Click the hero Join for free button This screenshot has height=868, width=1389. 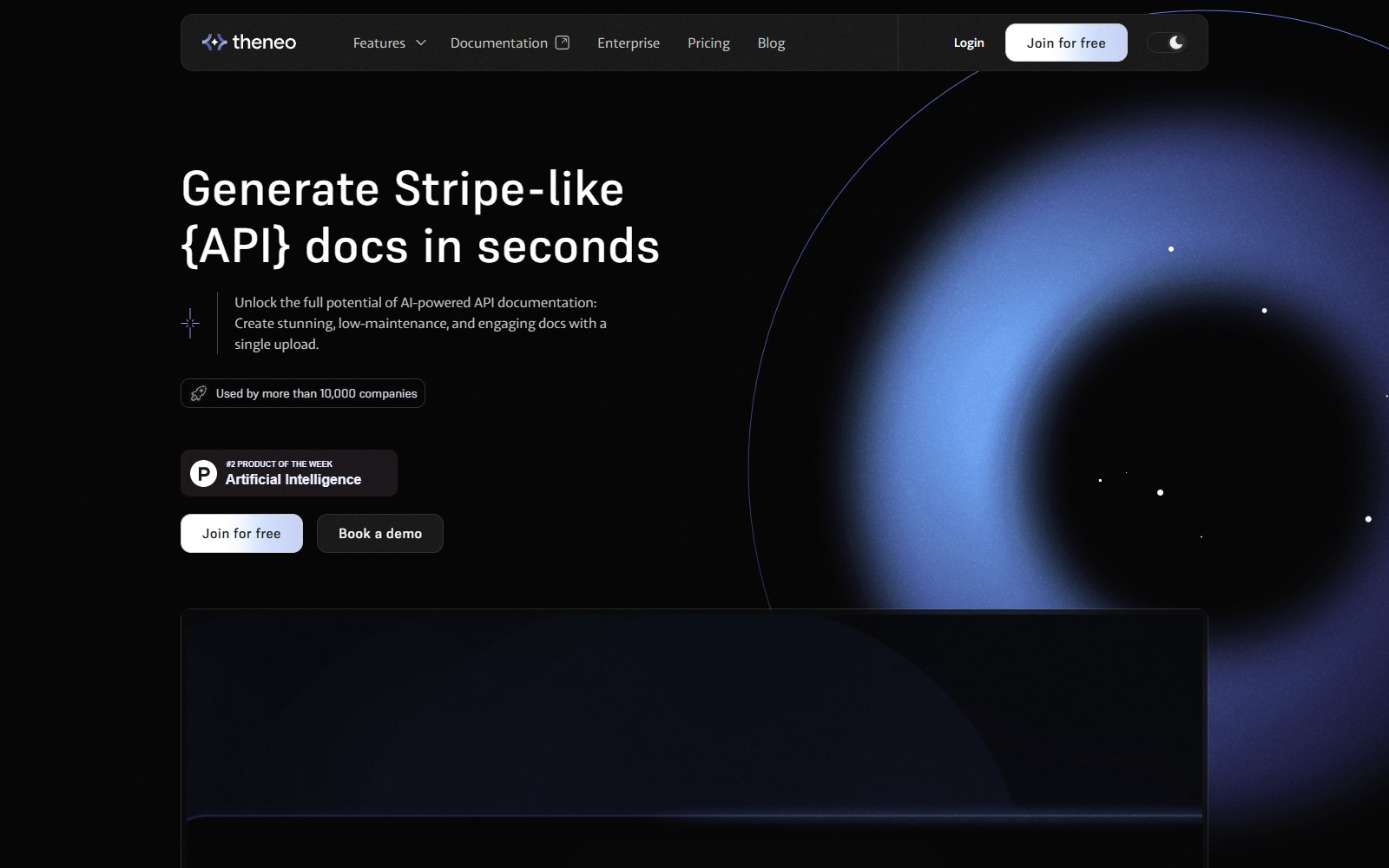click(241, 533)
